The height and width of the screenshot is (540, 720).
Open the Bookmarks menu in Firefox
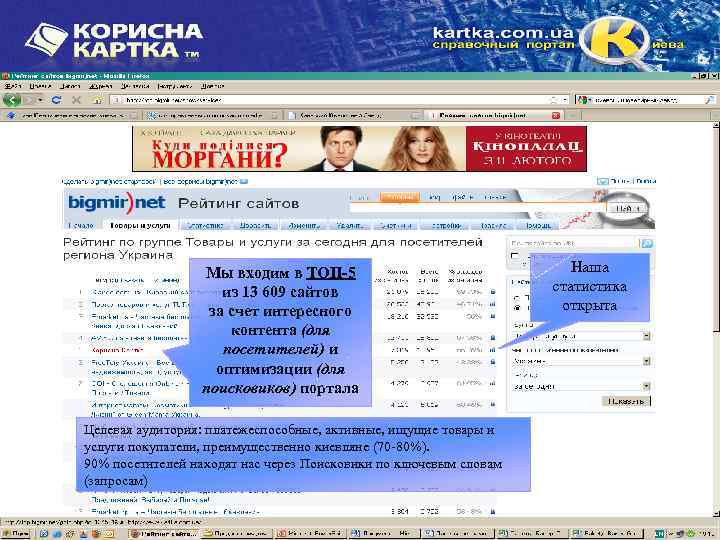pyautogui.click(x=135, y=86)
